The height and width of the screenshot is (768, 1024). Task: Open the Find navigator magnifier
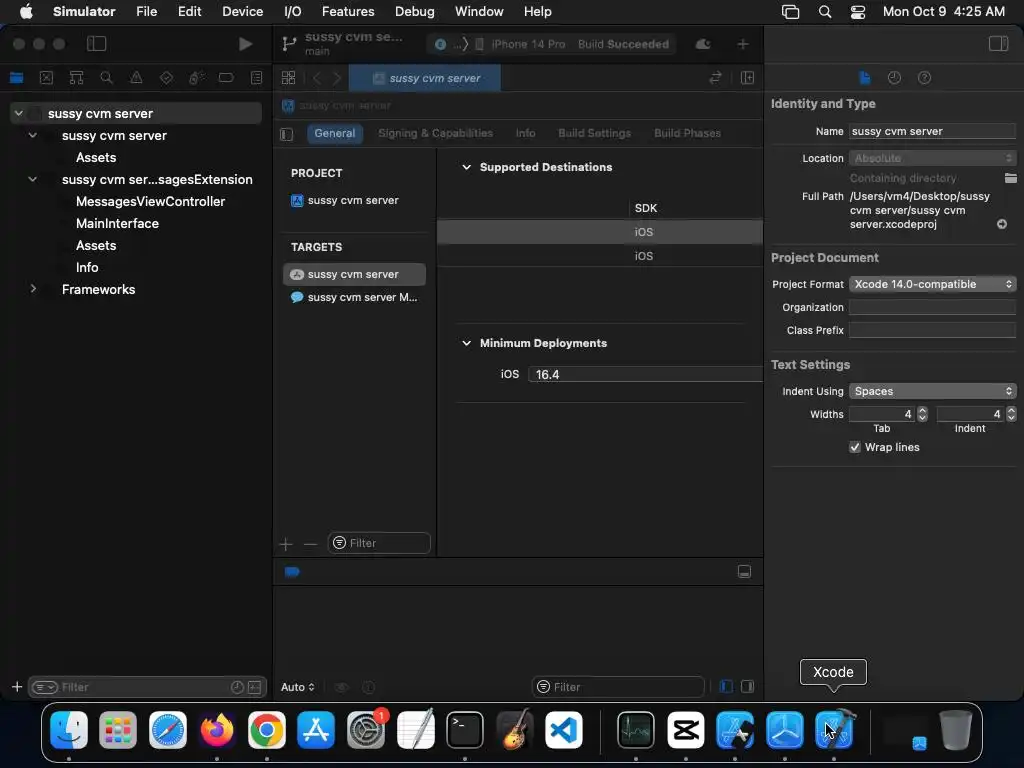[x=106, y=78]
